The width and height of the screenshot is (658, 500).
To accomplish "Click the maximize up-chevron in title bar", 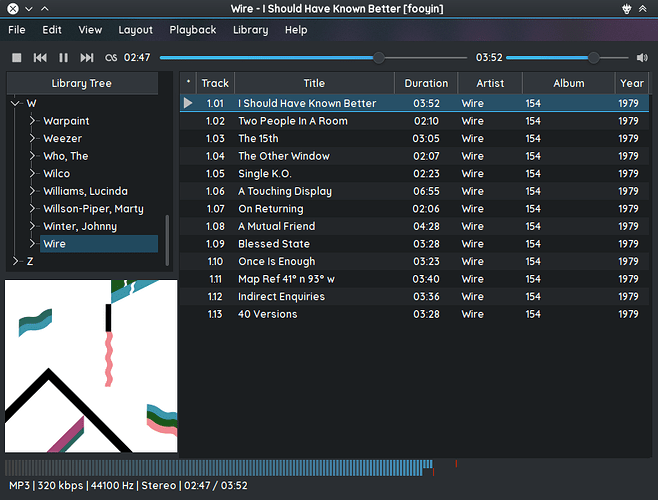I will point(44,8).
